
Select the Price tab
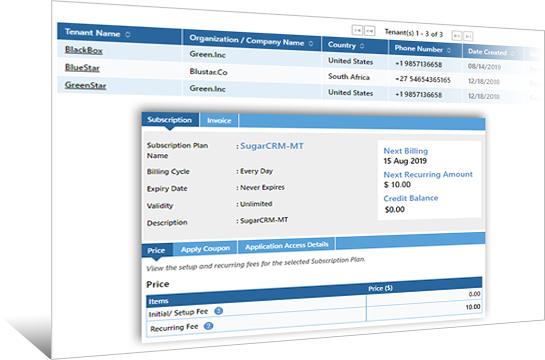[x=156, y=251]
